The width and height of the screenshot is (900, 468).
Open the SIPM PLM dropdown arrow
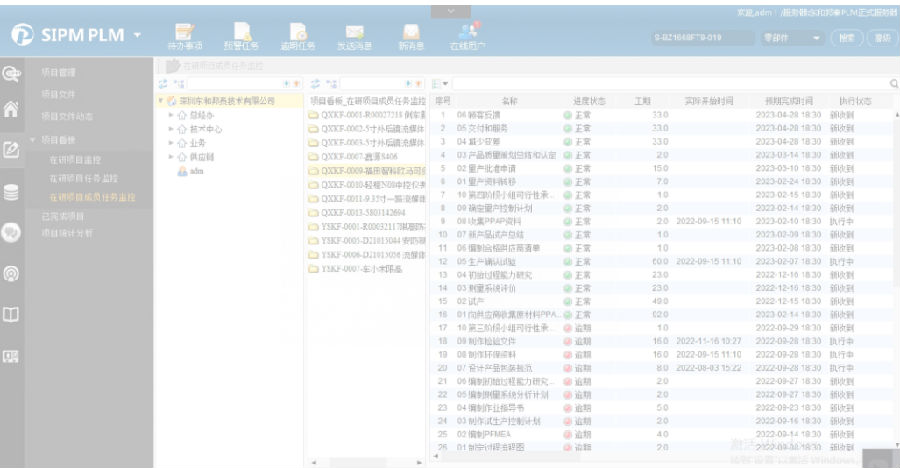[x=137, y=36]
